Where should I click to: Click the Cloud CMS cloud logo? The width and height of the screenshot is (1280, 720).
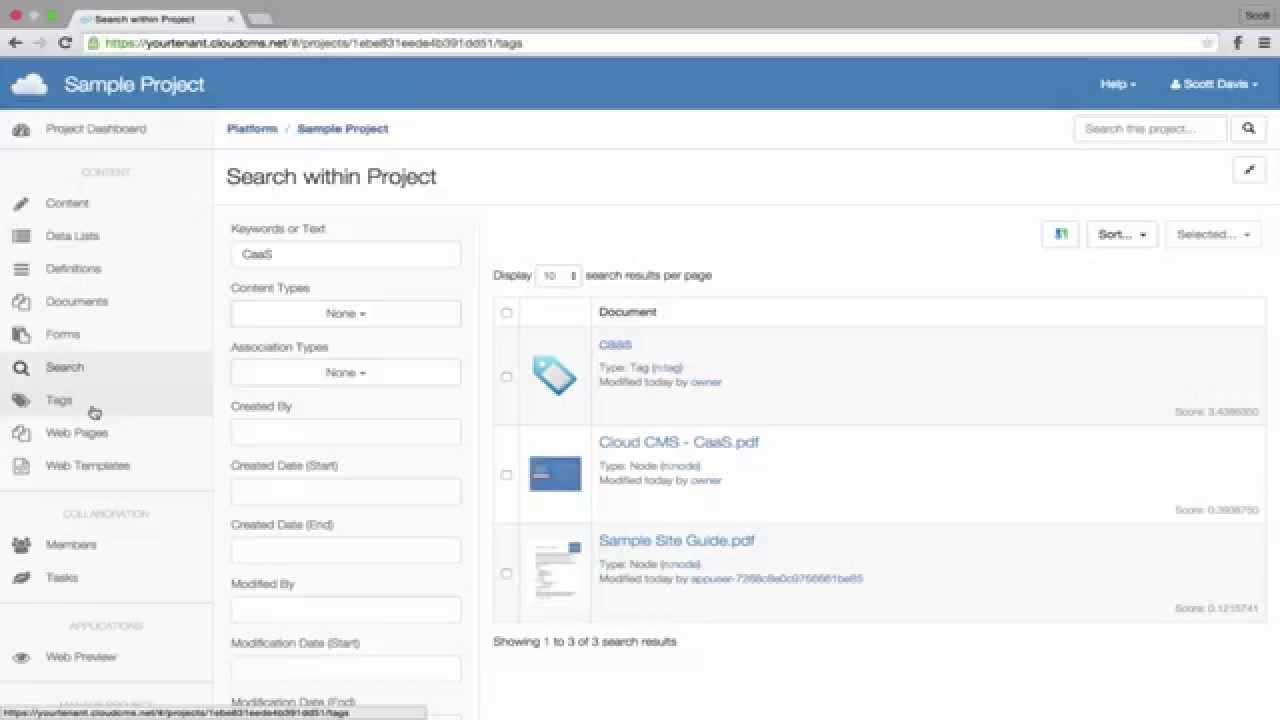(29, 85)
